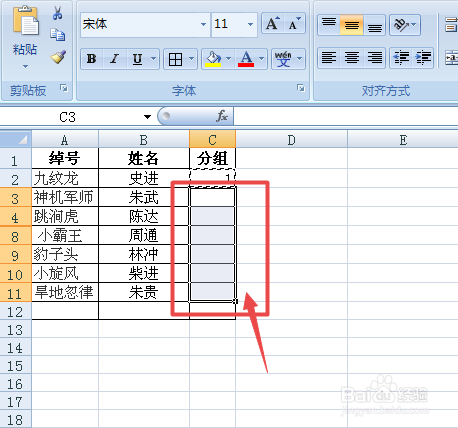This screenshot has width=458, height=428.
Task: Select row 15 header
Action: (16, 366)
